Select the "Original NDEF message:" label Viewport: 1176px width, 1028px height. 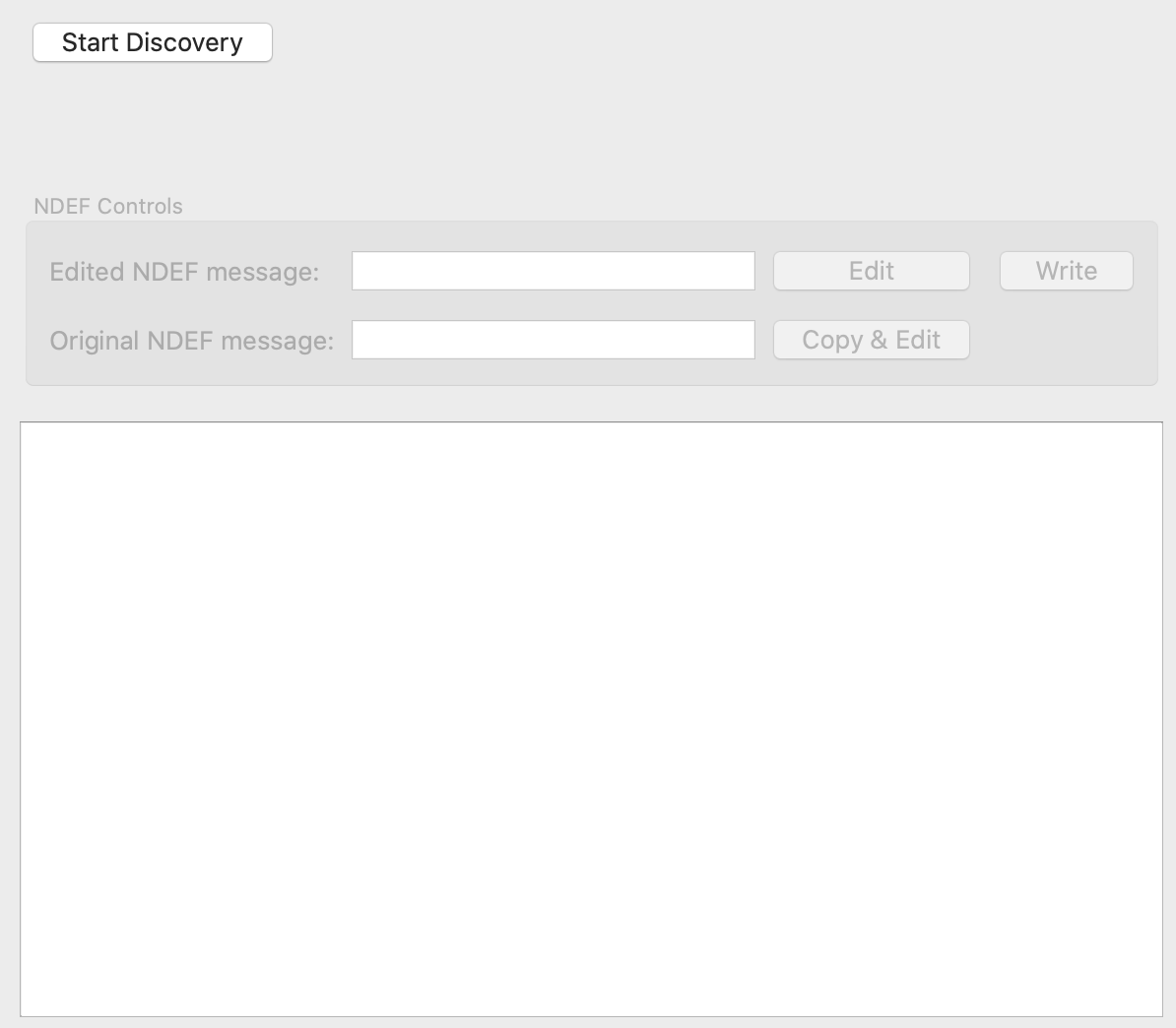pyautogui.click(x=191, y=341)
